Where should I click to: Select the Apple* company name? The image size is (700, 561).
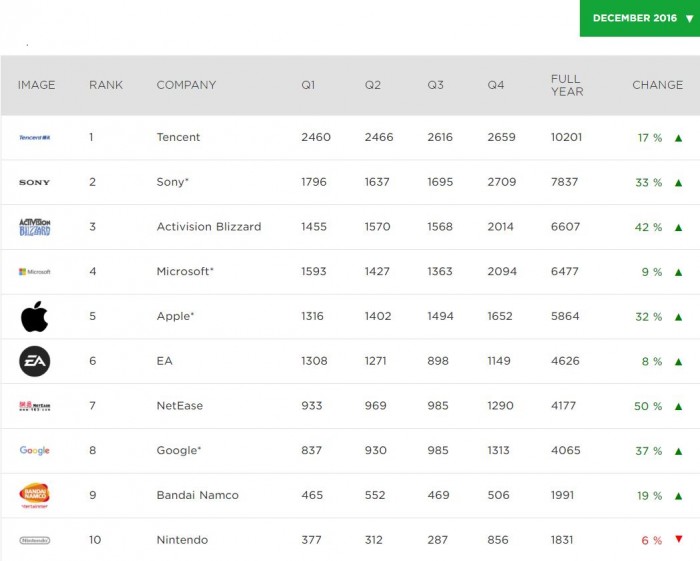point(175,316)
